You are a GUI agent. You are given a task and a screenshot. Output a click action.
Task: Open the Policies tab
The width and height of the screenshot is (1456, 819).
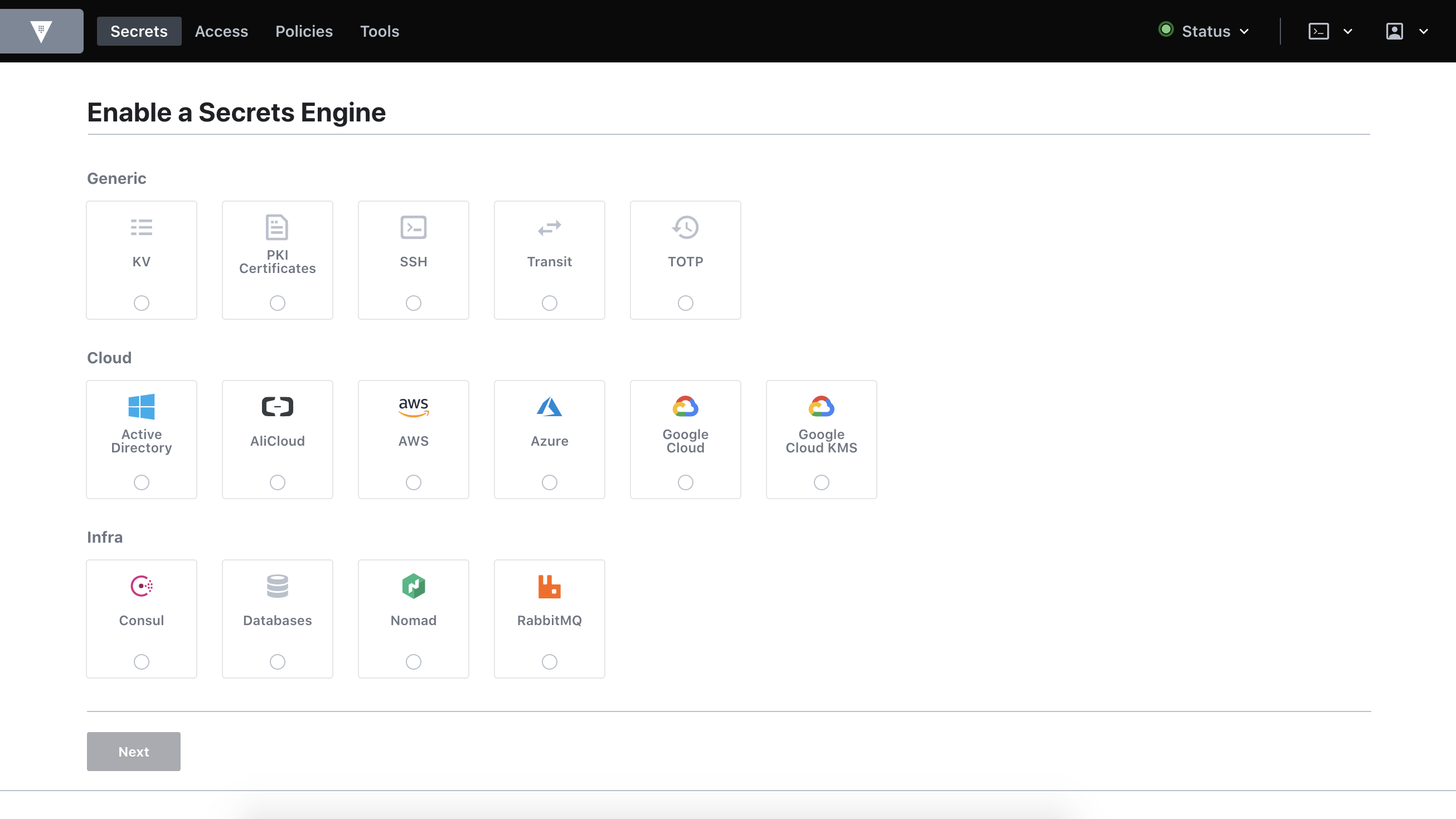coord(304,31)
